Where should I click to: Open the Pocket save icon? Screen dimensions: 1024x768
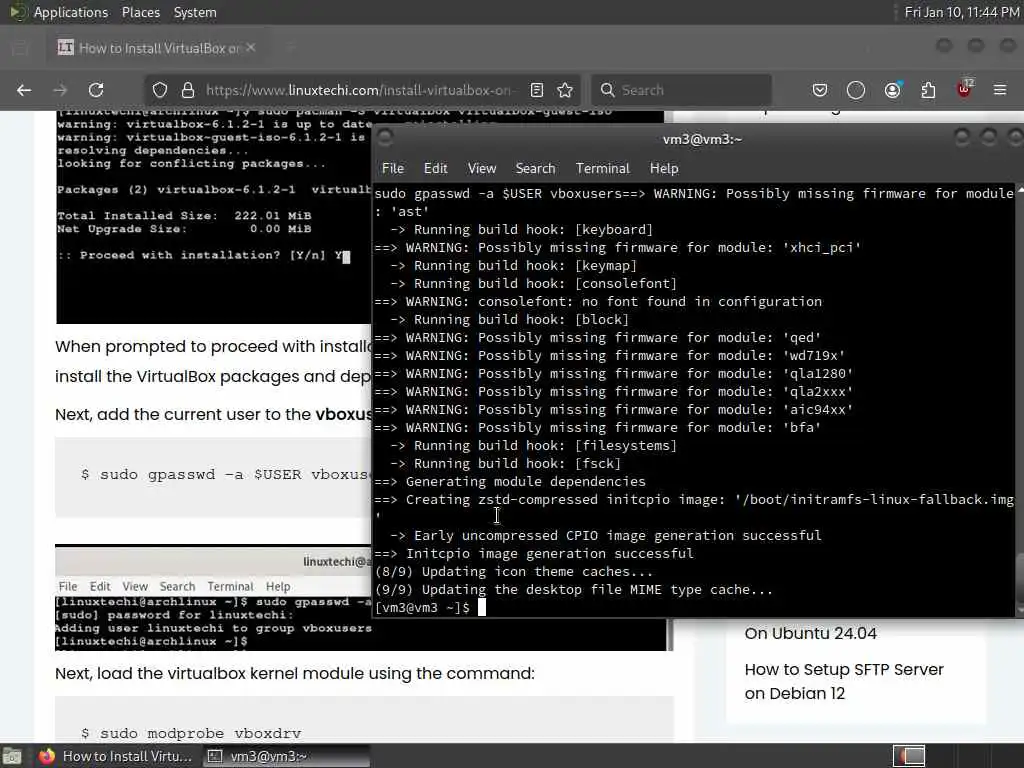[820, 90]
